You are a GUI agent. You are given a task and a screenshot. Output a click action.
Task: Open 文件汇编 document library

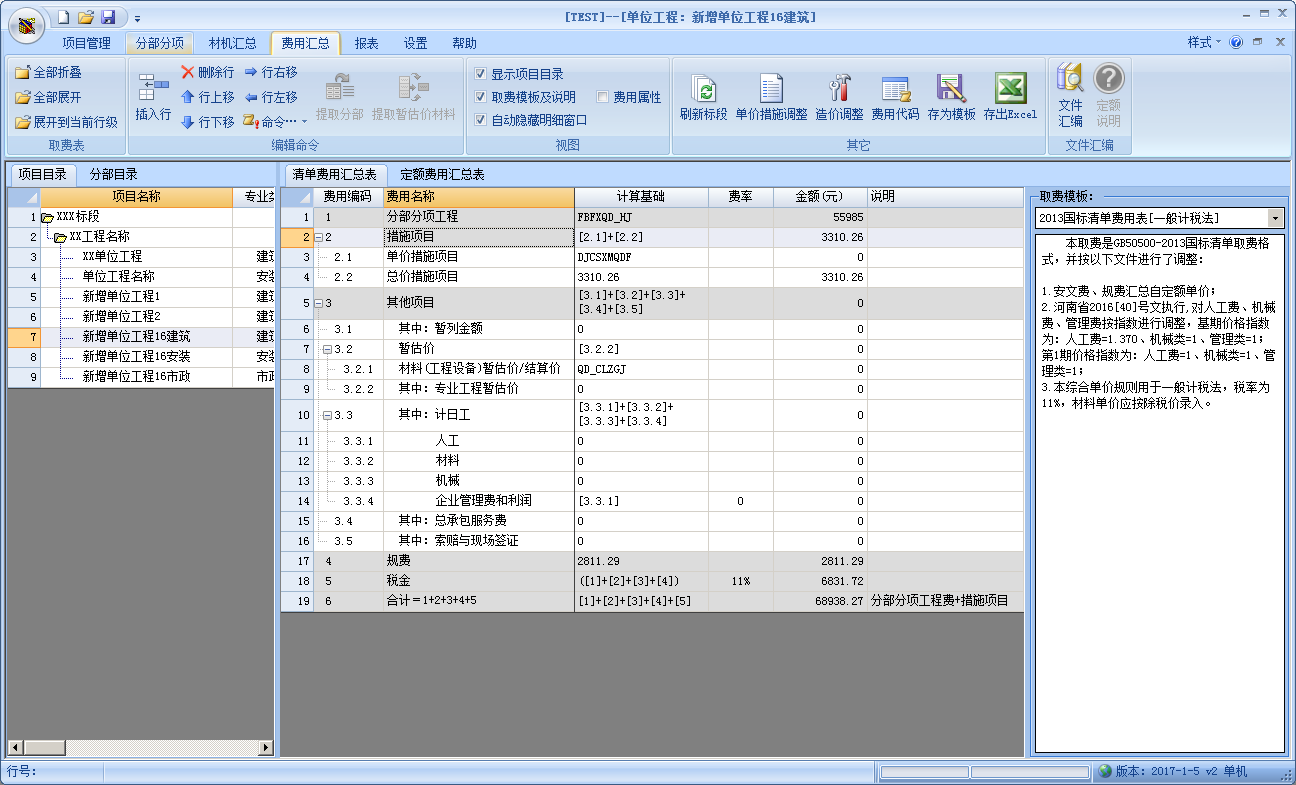click(1070, 96)
